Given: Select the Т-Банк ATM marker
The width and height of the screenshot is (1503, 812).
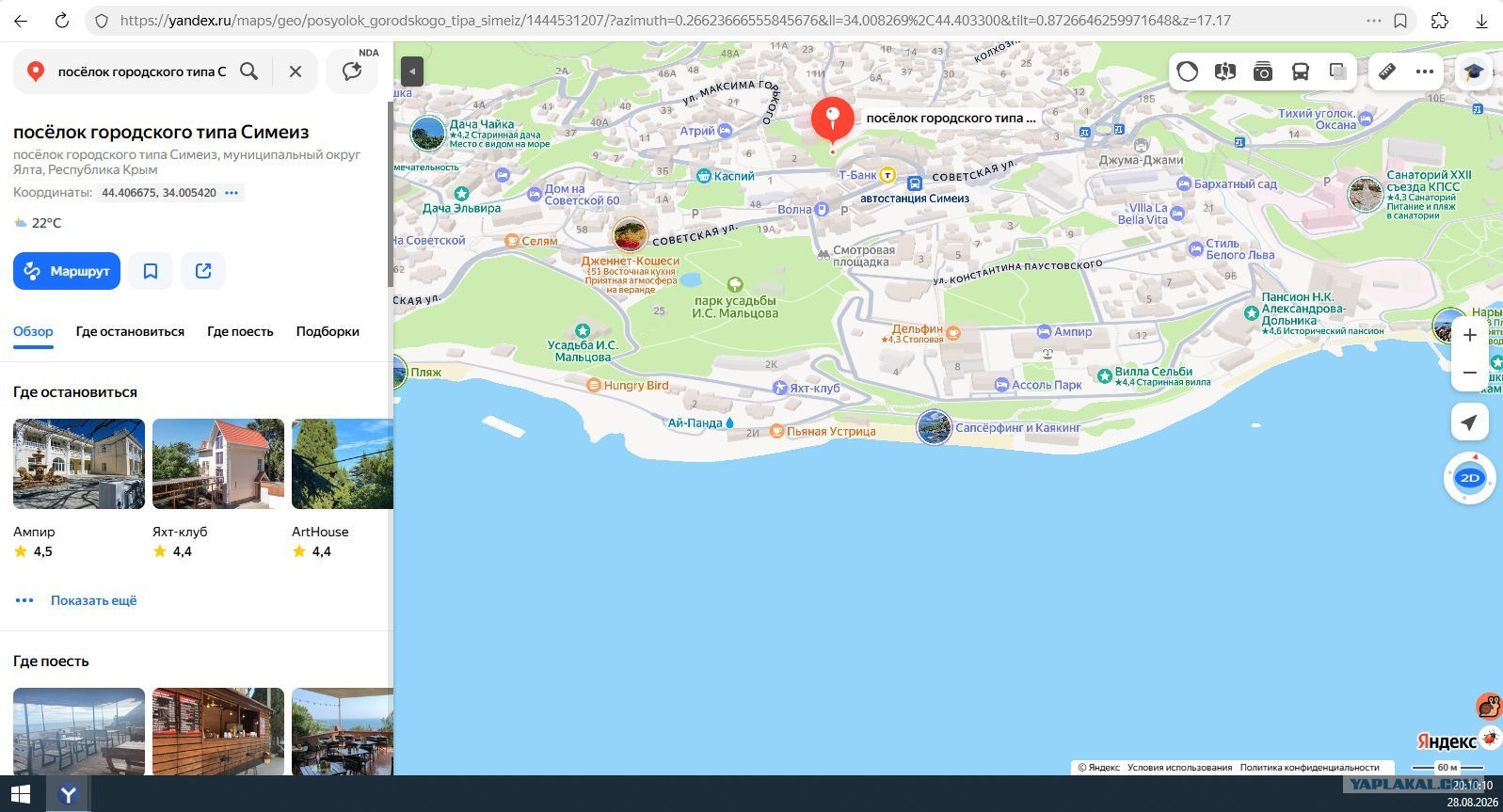Looking at the screenshot, I should click(x=887, y=175).
